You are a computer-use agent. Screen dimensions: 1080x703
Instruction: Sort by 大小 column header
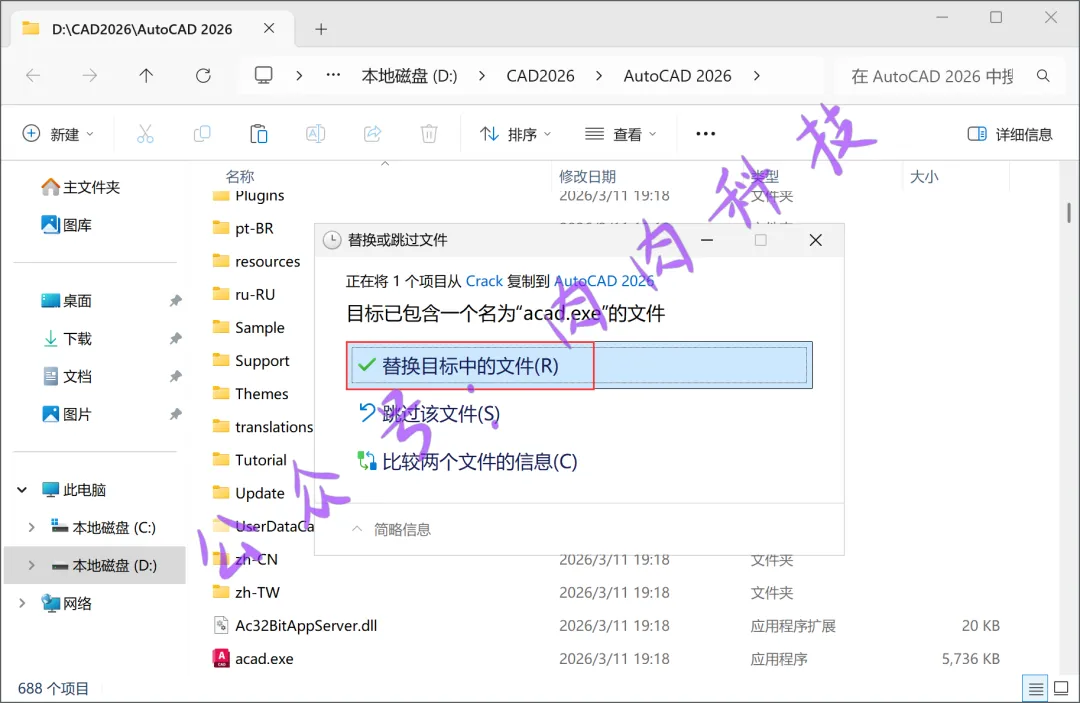coord(924,177)
